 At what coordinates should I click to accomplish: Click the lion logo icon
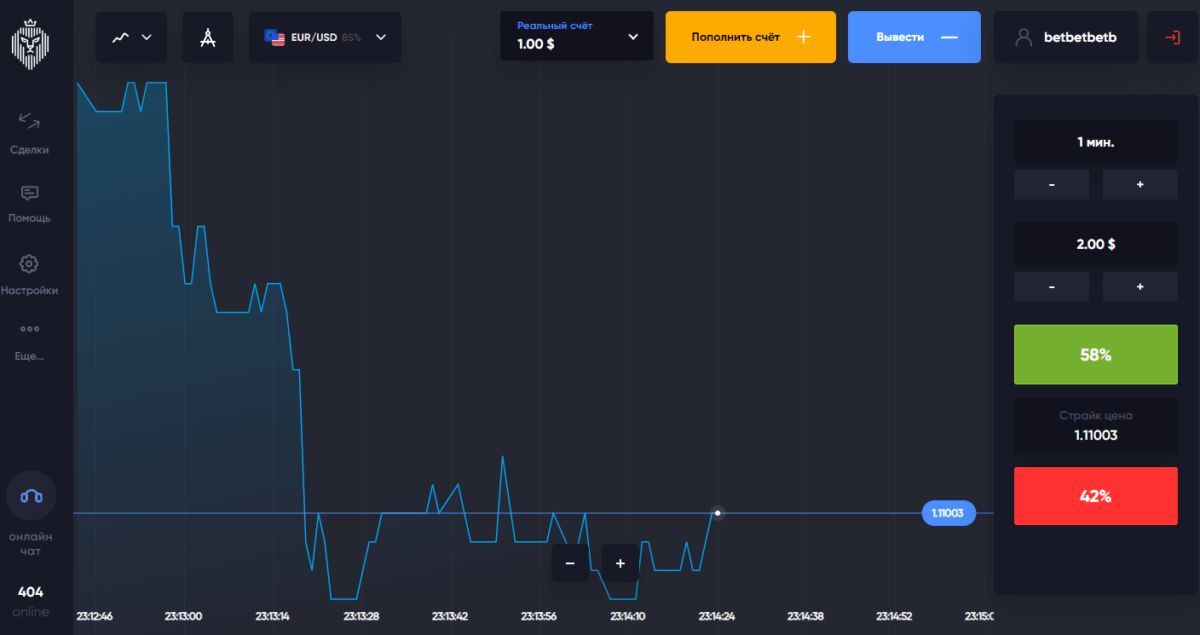[x=30, y=38]
